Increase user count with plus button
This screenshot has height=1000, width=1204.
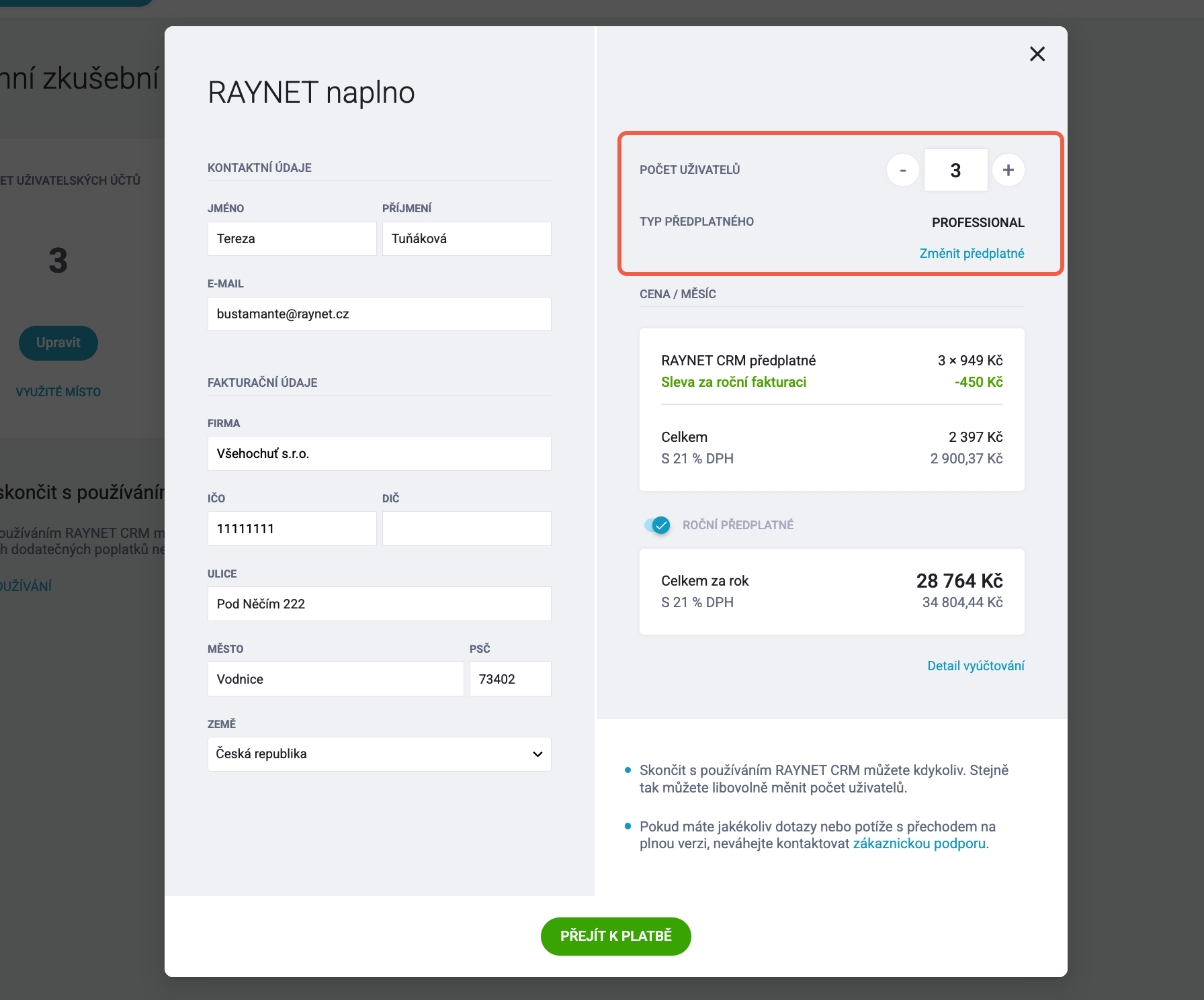1008,170
